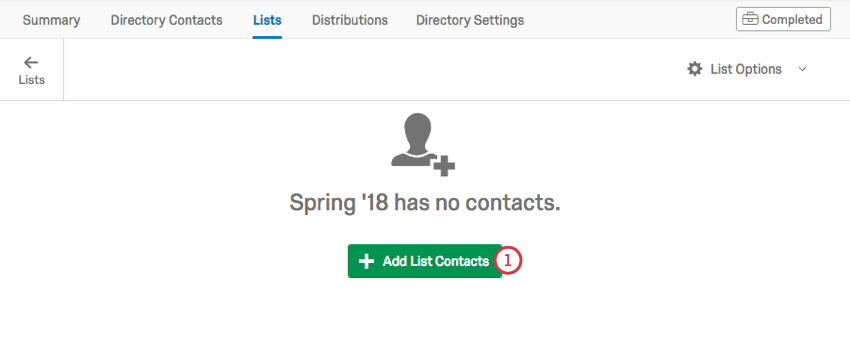Click the briefcase icon in Completed button
The height and width of the screenshot is (361, 850).
click(750, 20)
